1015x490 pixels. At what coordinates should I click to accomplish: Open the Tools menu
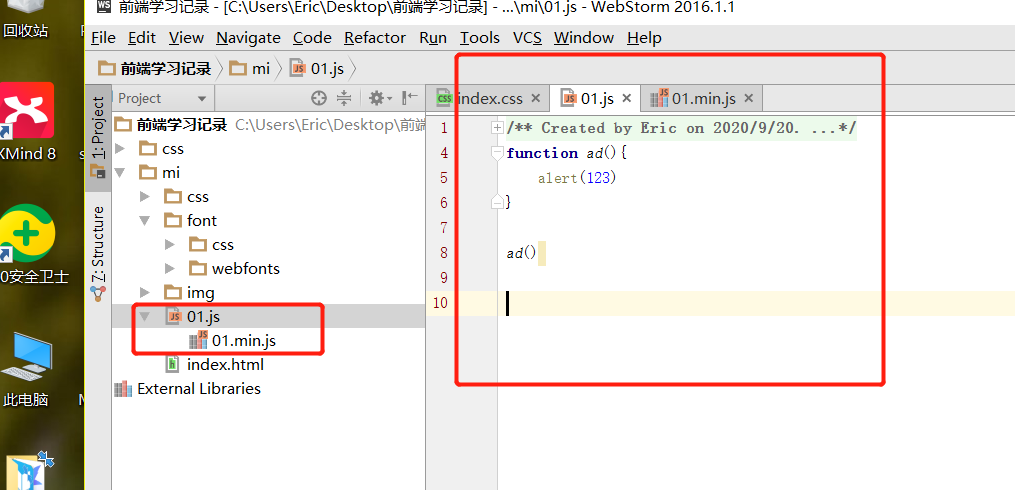click(x=480, y=38)
